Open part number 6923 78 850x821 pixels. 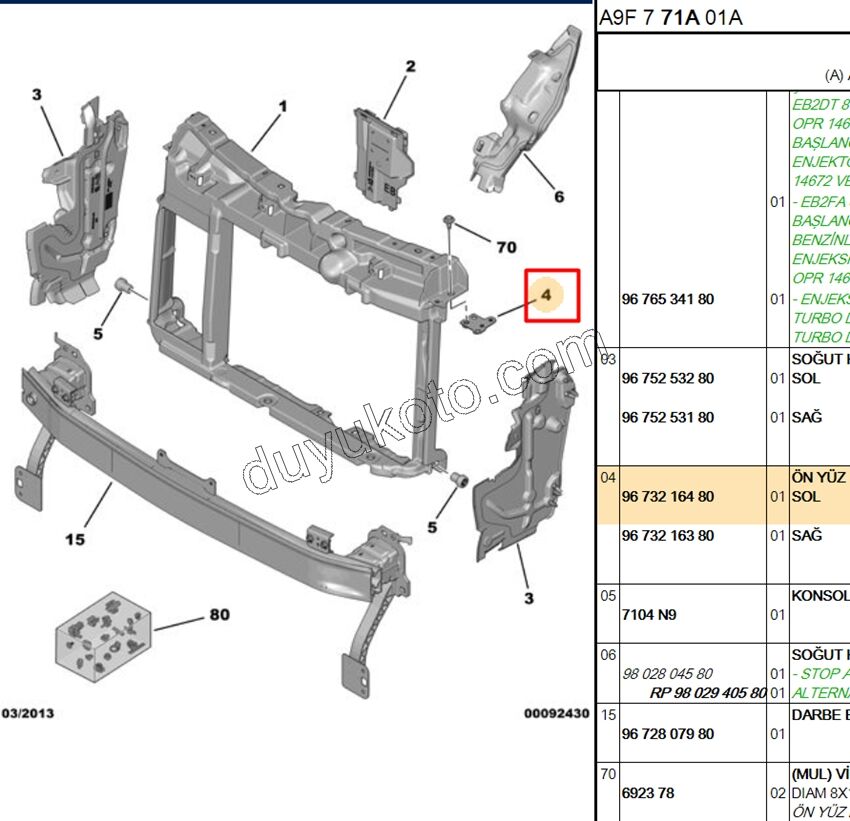tap(648, 793)
